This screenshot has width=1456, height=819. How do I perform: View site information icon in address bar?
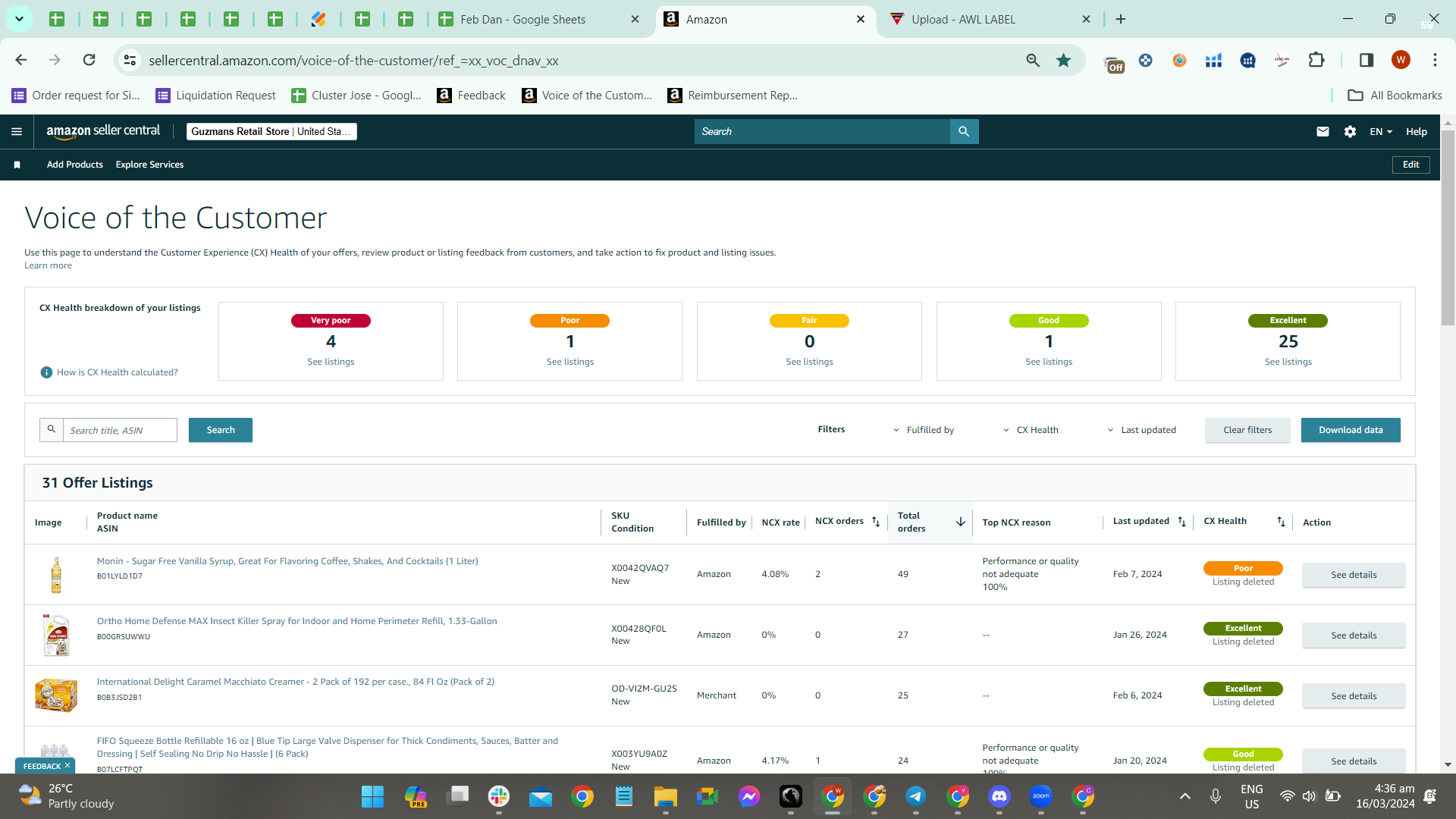130,60
